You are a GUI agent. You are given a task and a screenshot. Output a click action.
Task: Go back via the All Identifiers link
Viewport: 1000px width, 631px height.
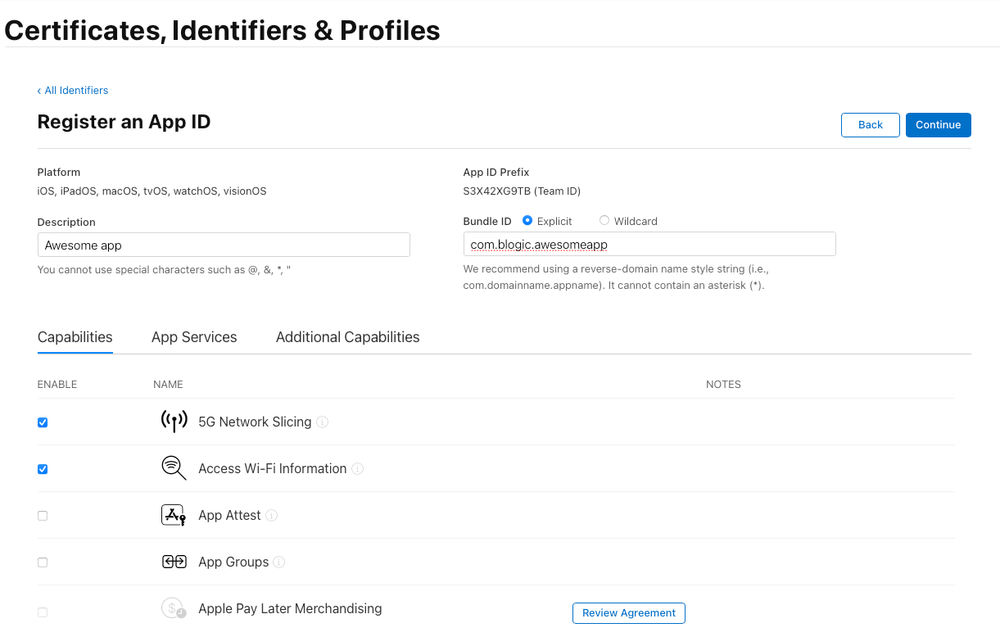coord(72,90)
